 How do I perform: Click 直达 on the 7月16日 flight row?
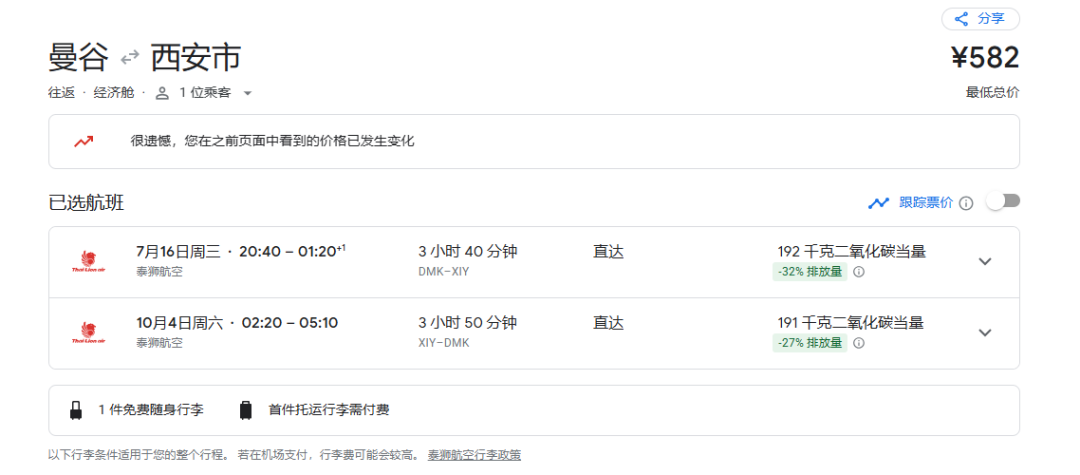click(608, 251)
